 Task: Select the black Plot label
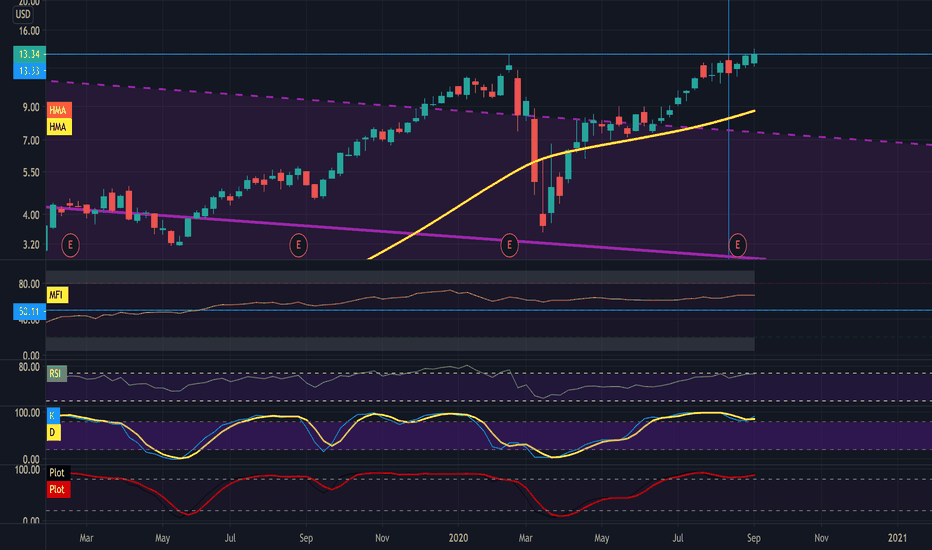coord(58,473)
